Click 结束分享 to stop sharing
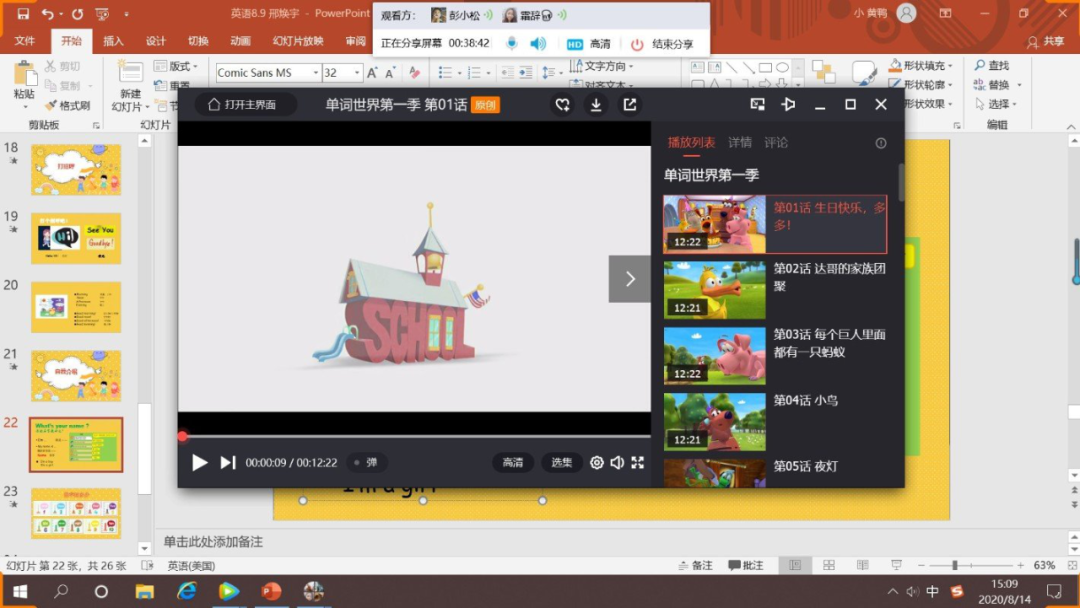The height and width of the screenshot is (608, 1080). (x=662, y=44)
